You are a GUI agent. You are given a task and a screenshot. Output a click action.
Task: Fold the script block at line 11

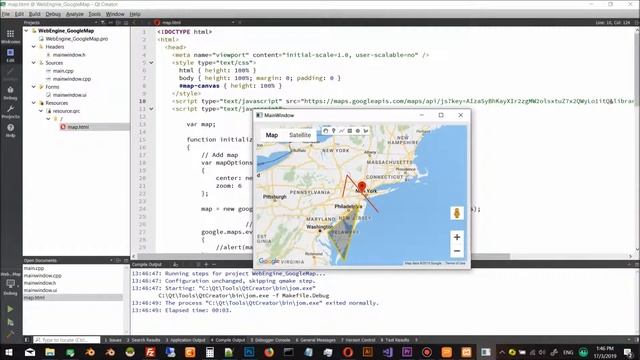(x=151, y=109)
